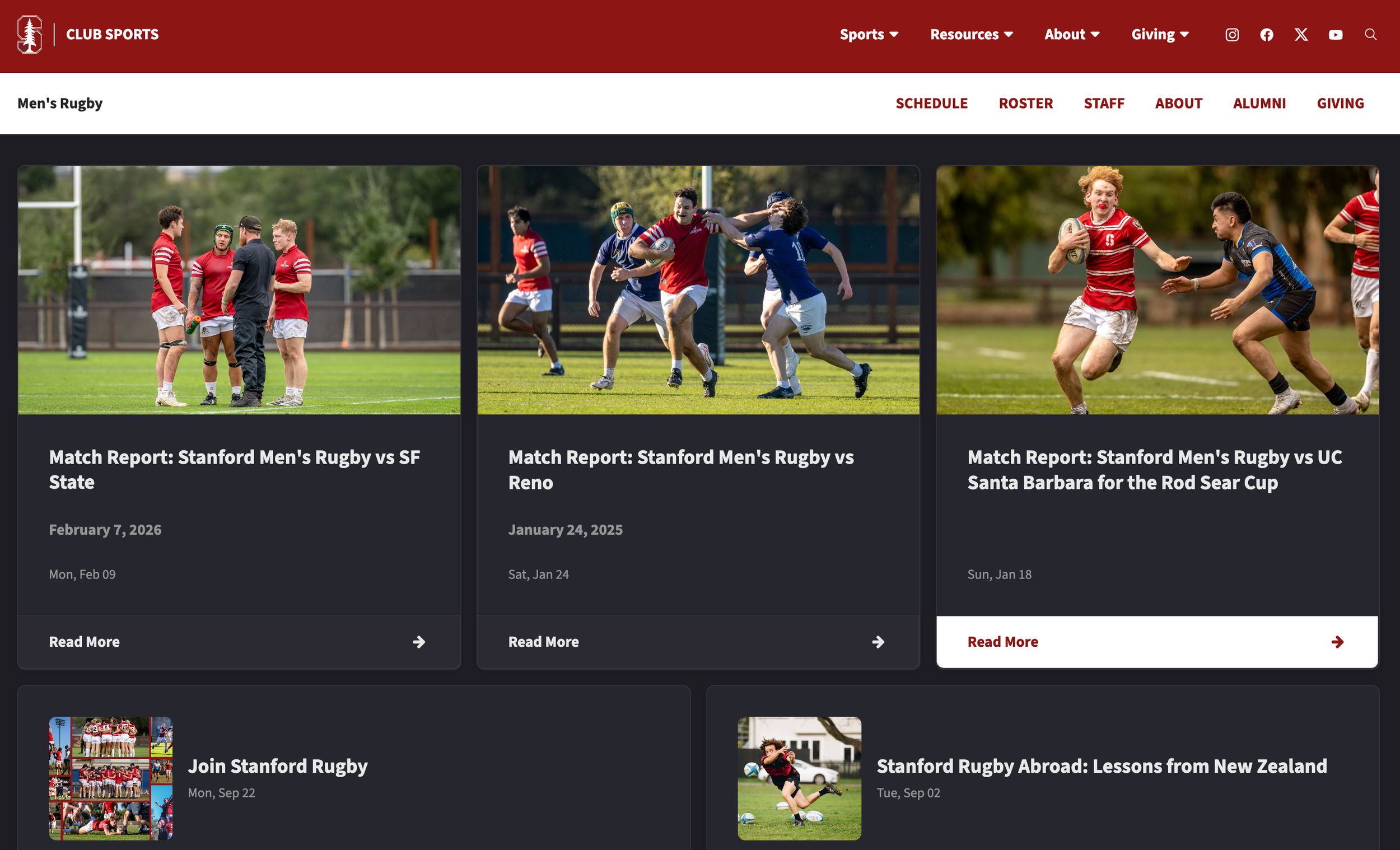Select the ALUMNI menu item
This screenshot has width=1400, height=850.
[1259, 104]
